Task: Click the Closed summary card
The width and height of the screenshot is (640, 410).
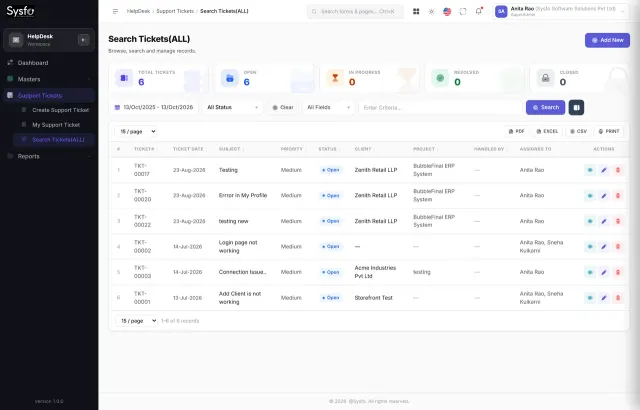Action: click(579, 78)
